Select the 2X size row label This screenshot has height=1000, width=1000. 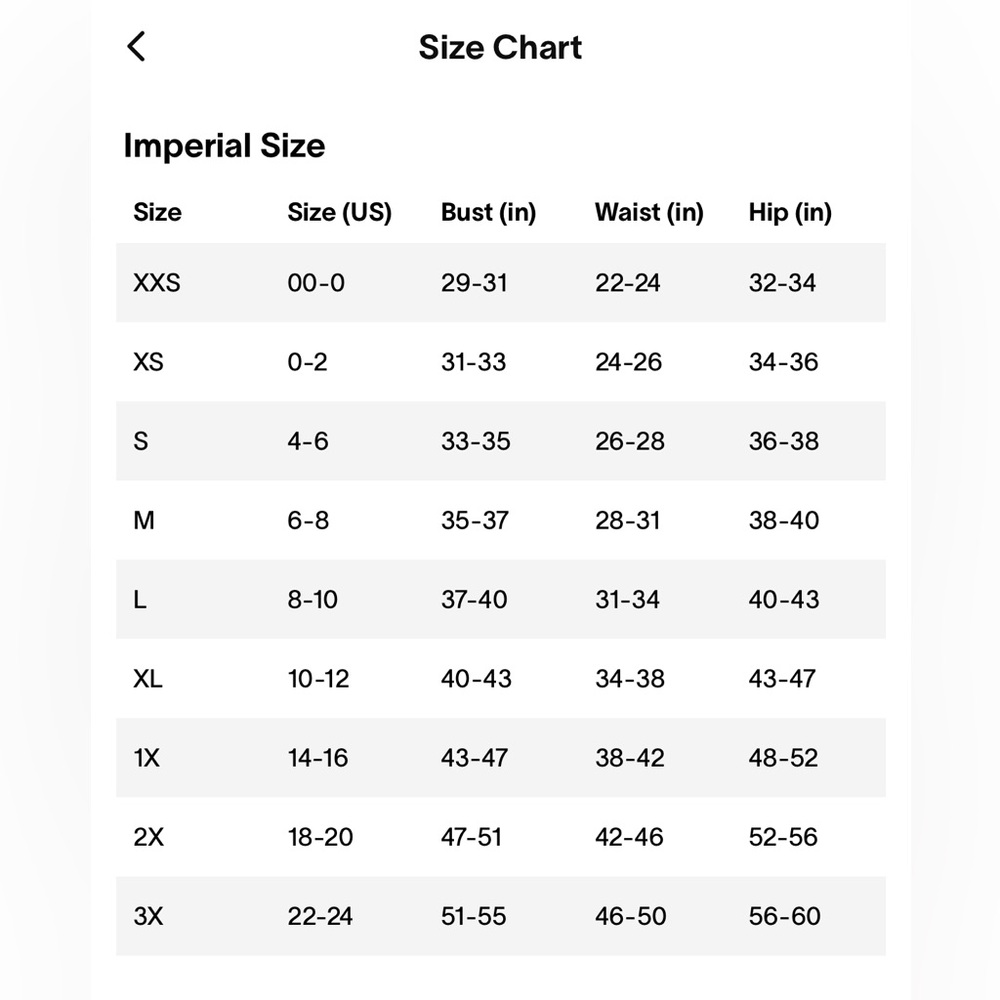[149, 837]
